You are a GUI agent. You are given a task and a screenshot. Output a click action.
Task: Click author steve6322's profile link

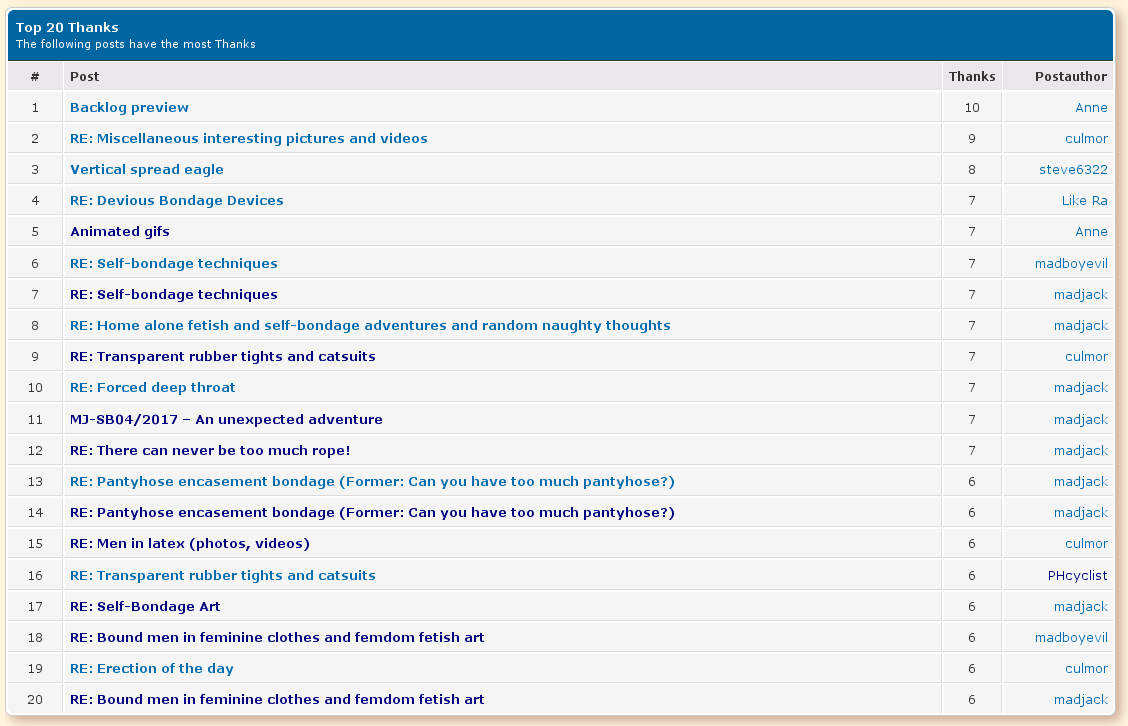pyautogui.click(x=1073, y=169)
